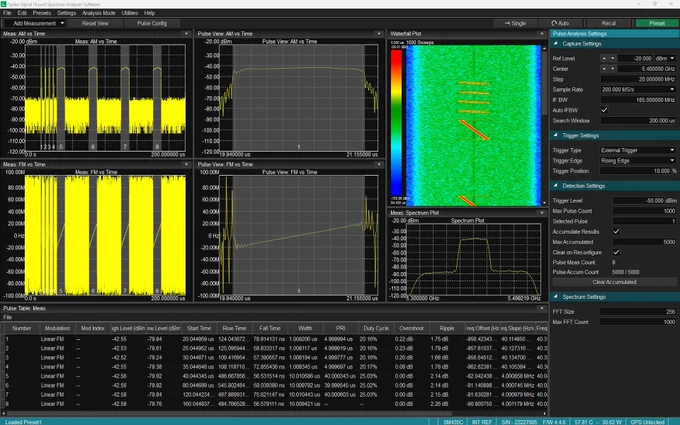
Task: Click the green Preset button
Action: (x=657, y=23)
